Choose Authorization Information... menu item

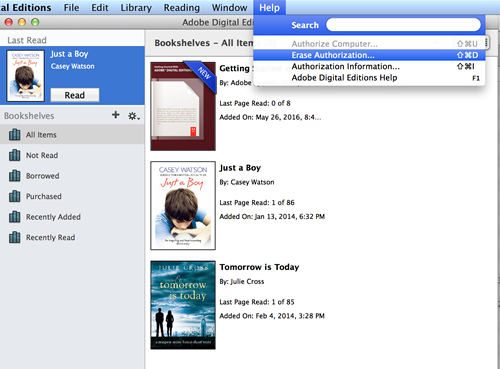tap(369, 66)
